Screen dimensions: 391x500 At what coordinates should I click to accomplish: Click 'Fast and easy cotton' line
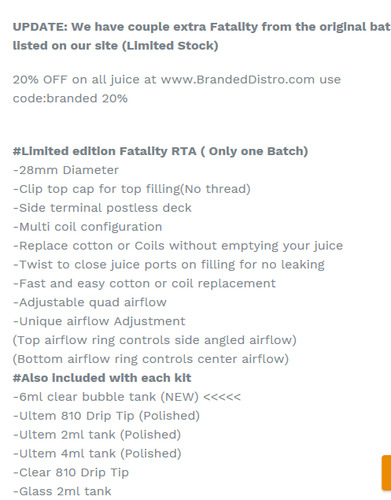pos(144,284)
